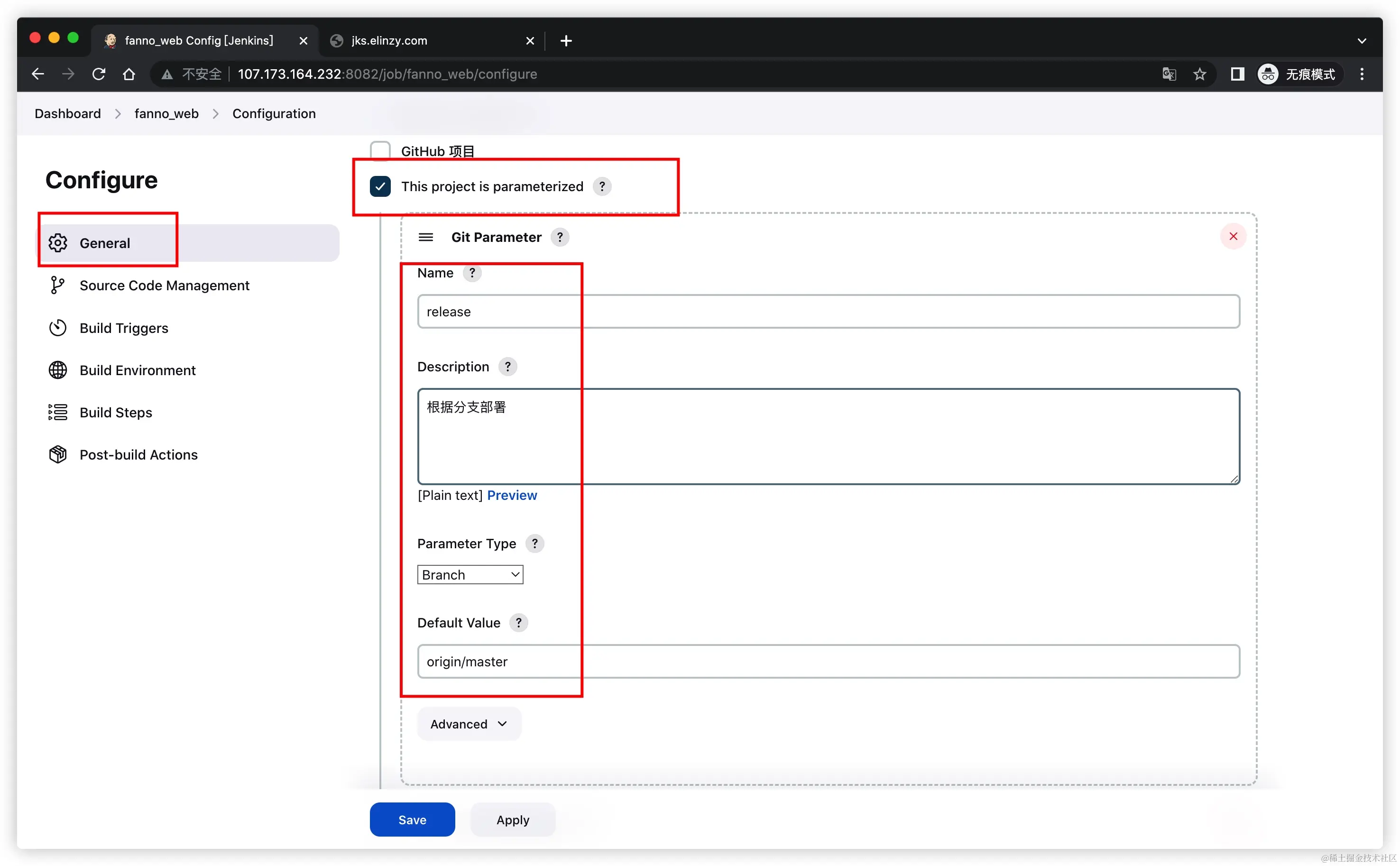Show help for the Description field
Viewport: 1400px width, 866px height.
[x=507, y=367]
